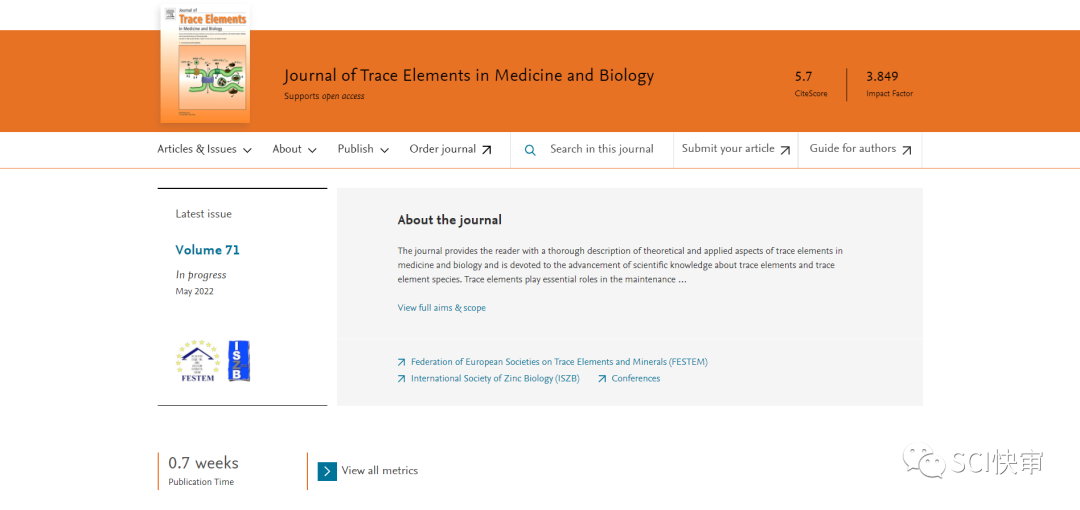Expand the About menu chevron
Image resolution: width=1080 pixels, height=510 pixels.
[312, 150]
